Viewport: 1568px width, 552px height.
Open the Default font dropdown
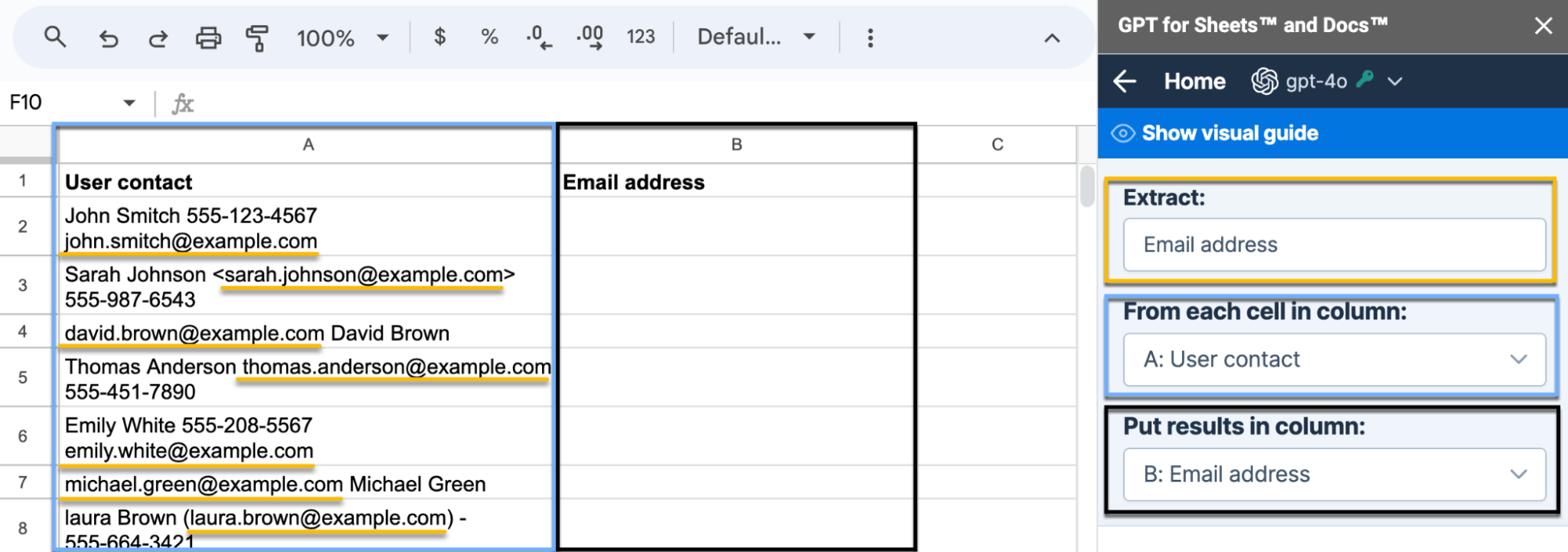pos(756,37)
